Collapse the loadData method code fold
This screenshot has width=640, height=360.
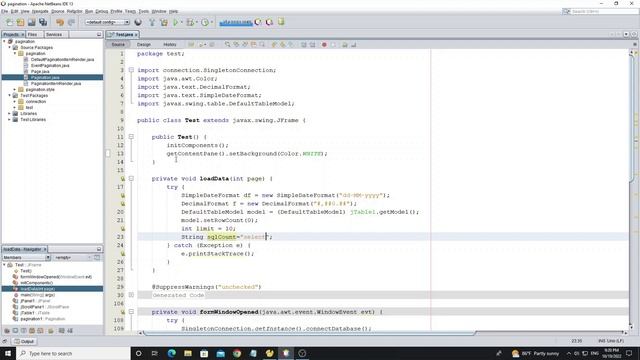tap(131, 178)
